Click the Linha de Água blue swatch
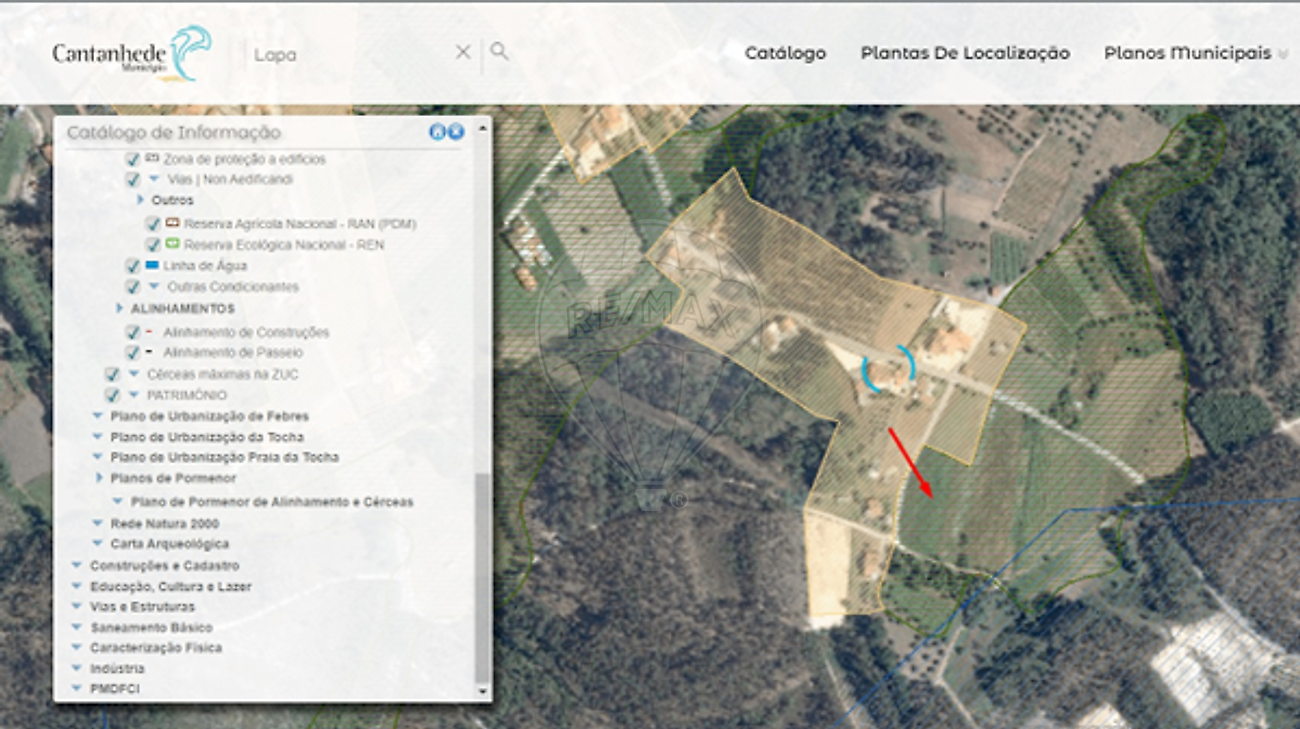The width and height of the screenshot is (1300, 729). [152, 265]
